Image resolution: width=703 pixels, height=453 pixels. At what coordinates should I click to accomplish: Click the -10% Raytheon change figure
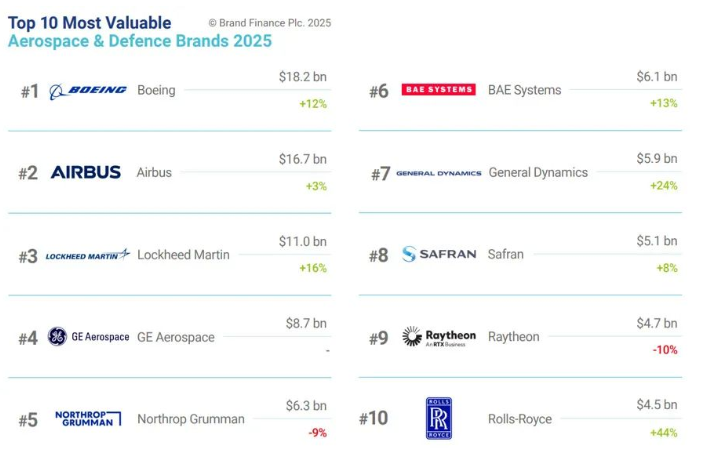(664, 350)
